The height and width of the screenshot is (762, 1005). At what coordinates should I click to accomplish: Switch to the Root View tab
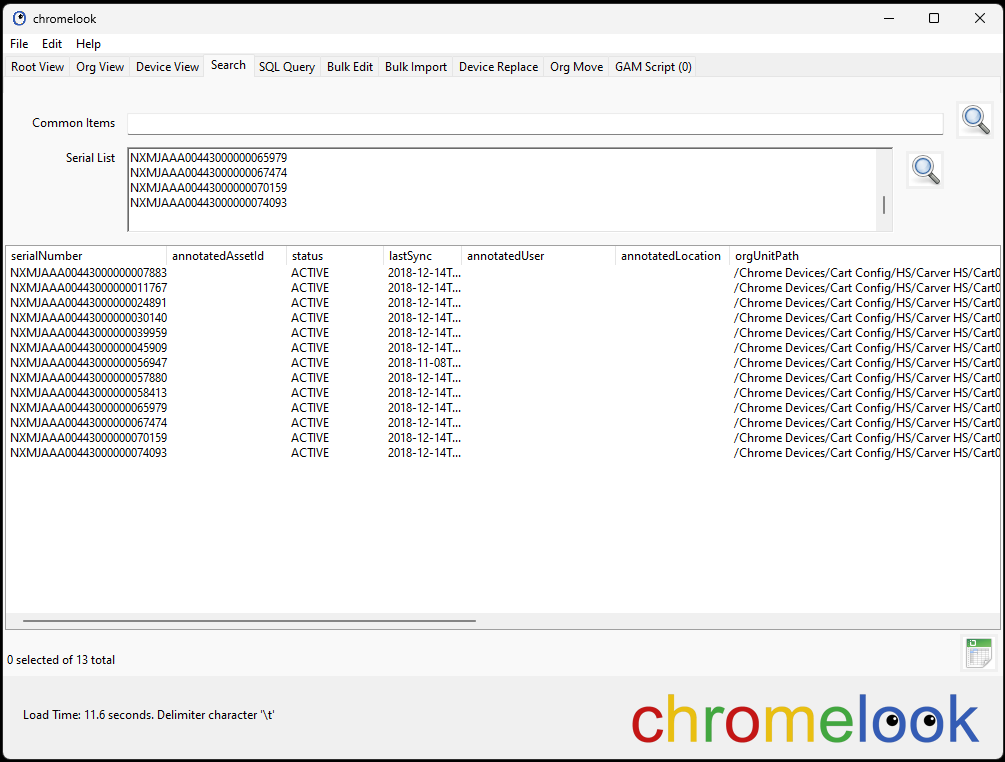pyautogui.click(x=36, y=66)
